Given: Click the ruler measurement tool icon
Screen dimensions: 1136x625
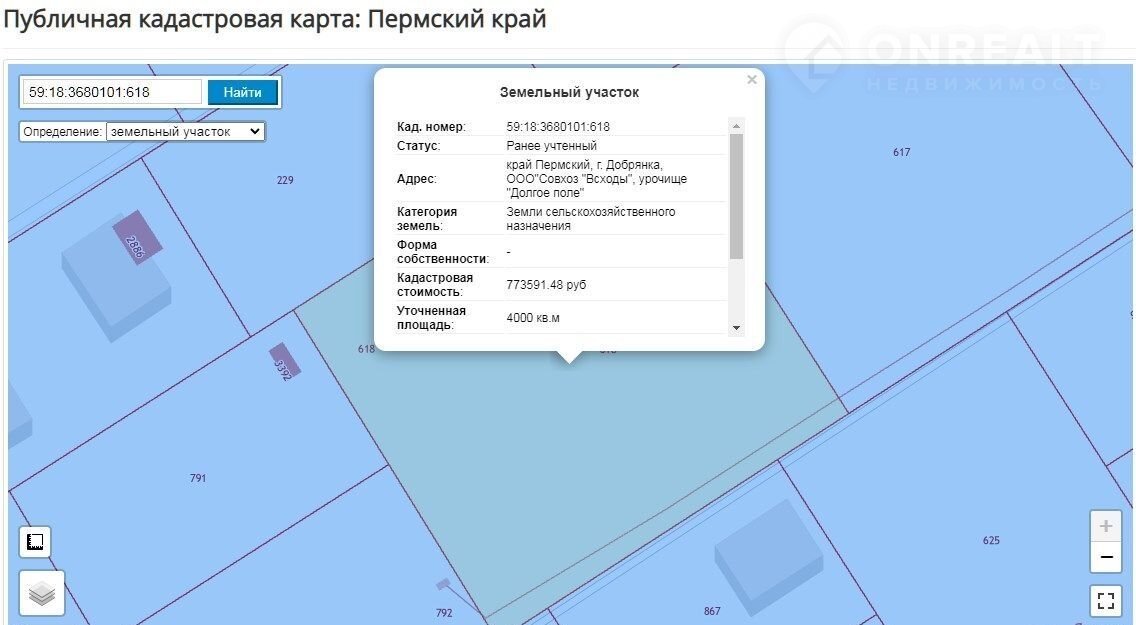Looking at the screenshot, I should (x=36, y=542).
